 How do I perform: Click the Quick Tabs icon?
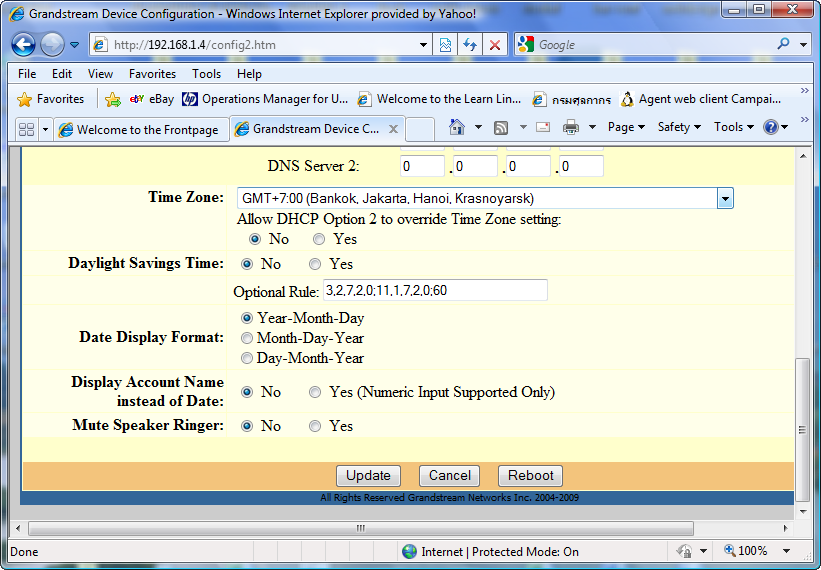pos(26,129)
